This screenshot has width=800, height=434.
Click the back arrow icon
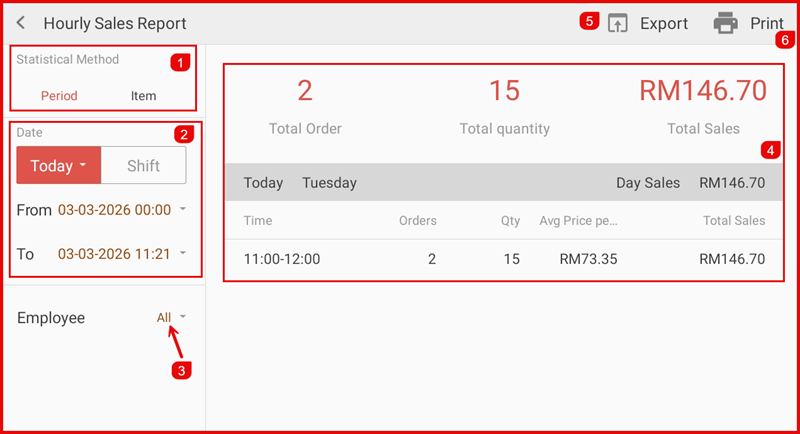point(21,23)
